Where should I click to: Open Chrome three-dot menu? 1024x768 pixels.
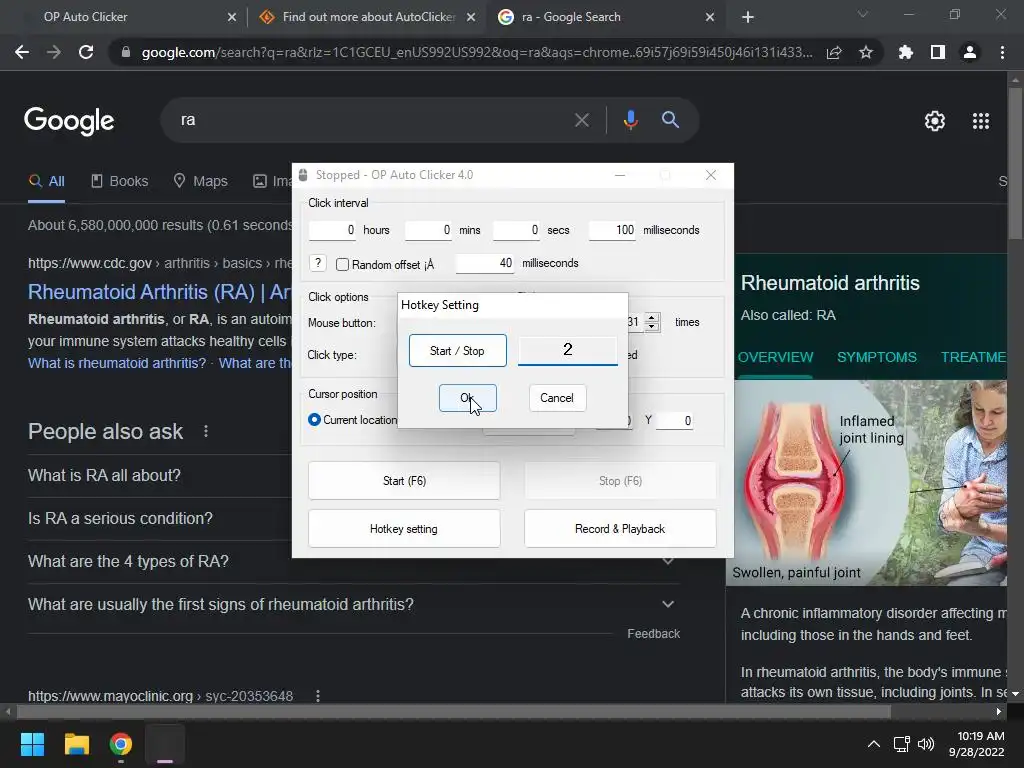(1002, 52)
